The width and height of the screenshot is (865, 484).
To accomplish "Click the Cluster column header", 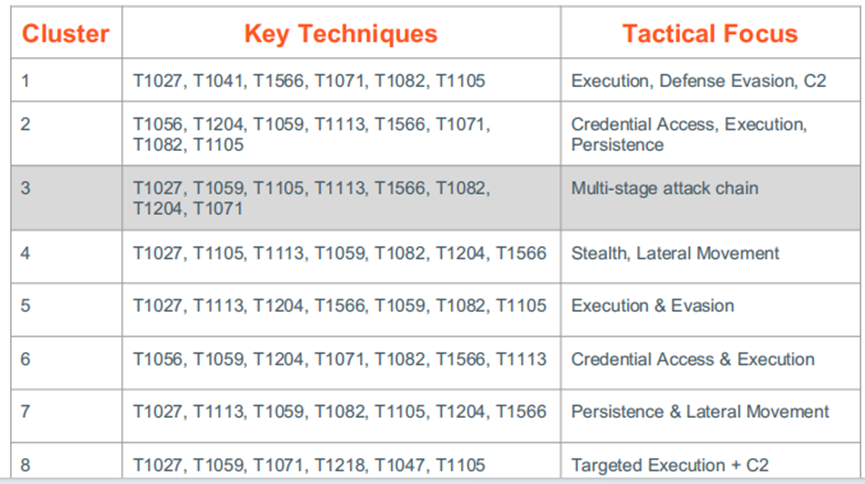I will pos(66,34).
